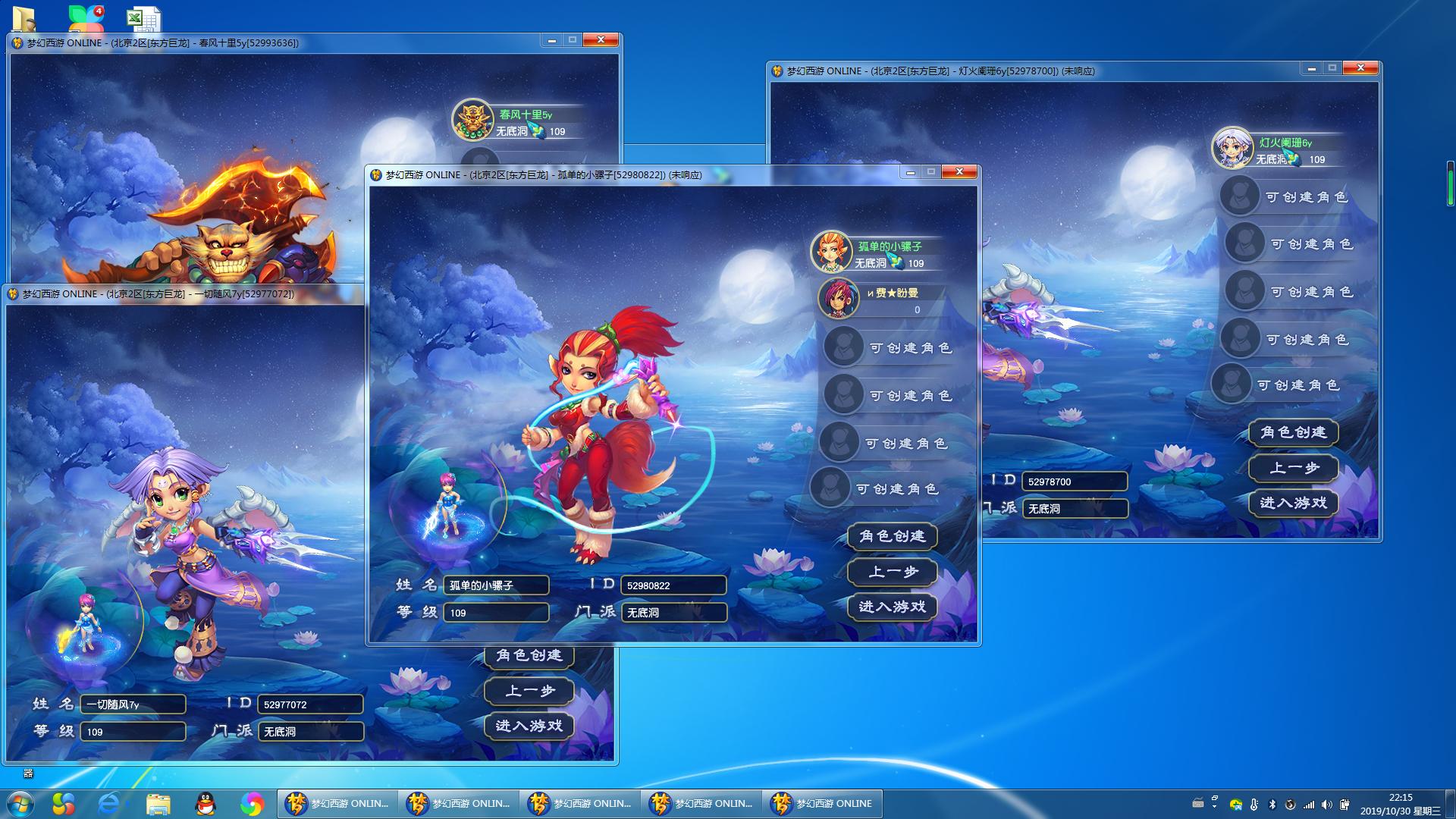Click the ID field showing 52980822

click(673, 585)
